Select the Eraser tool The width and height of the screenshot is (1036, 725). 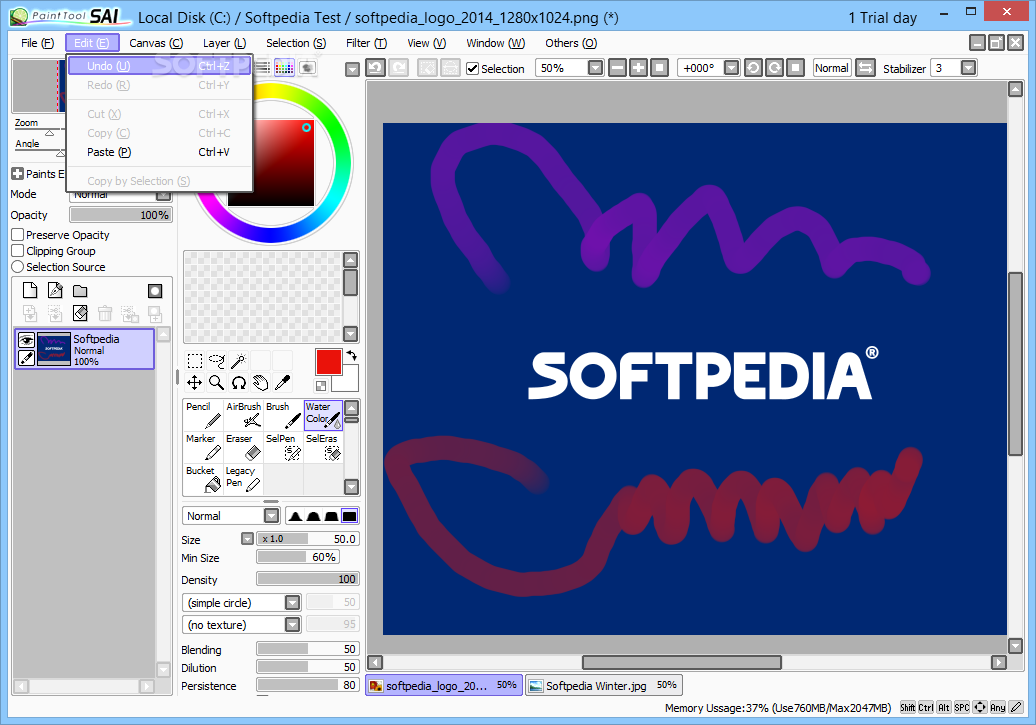(243, 447)
